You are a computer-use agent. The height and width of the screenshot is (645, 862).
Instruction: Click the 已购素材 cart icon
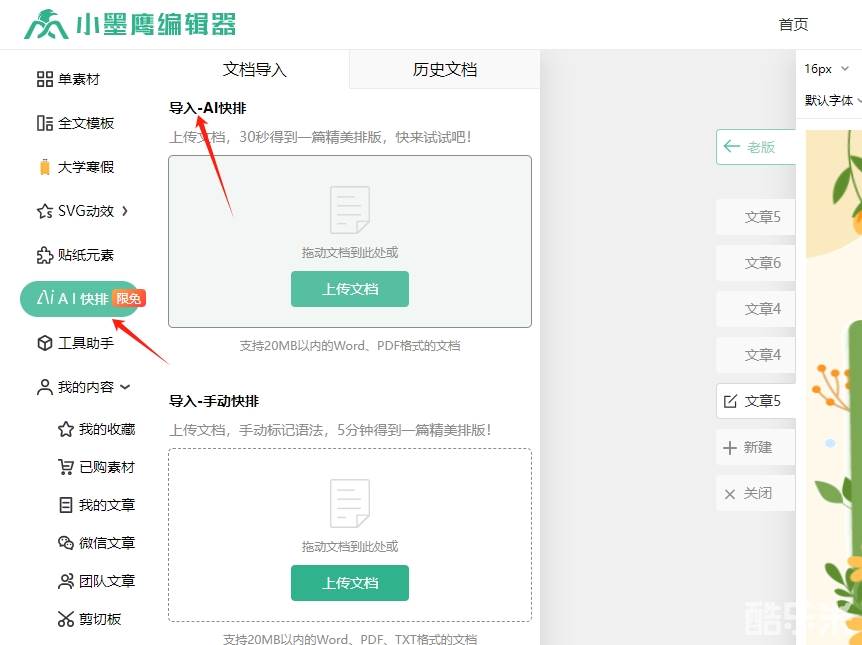pos(66,467)
